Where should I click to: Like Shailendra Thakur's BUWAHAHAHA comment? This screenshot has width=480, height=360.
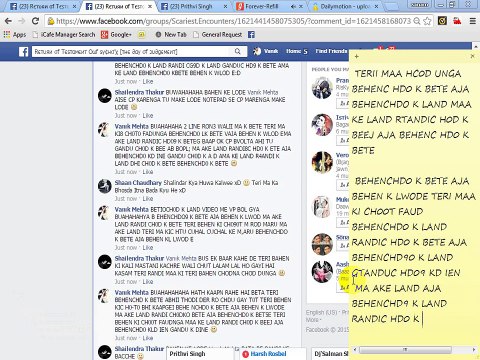coord(148,116)
